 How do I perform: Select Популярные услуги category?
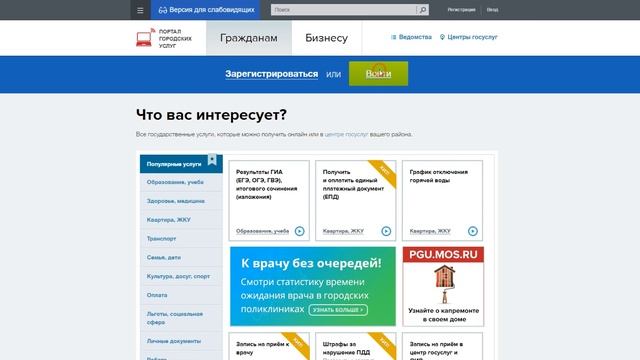181,164
